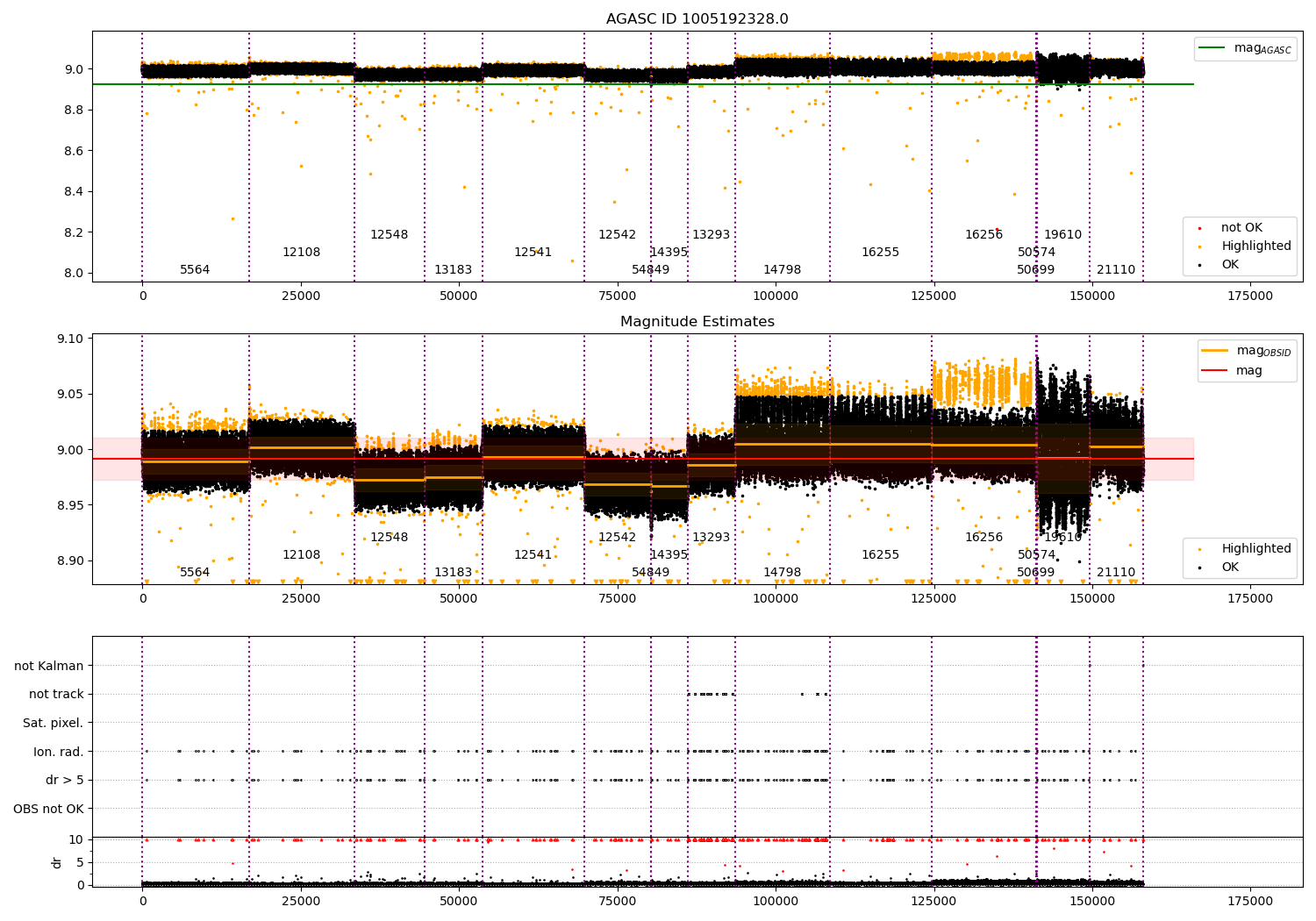This screenshot has width=1316, height=921.
Task: Click the 8.90 y-axis tick label
Action: coord(70,561)
